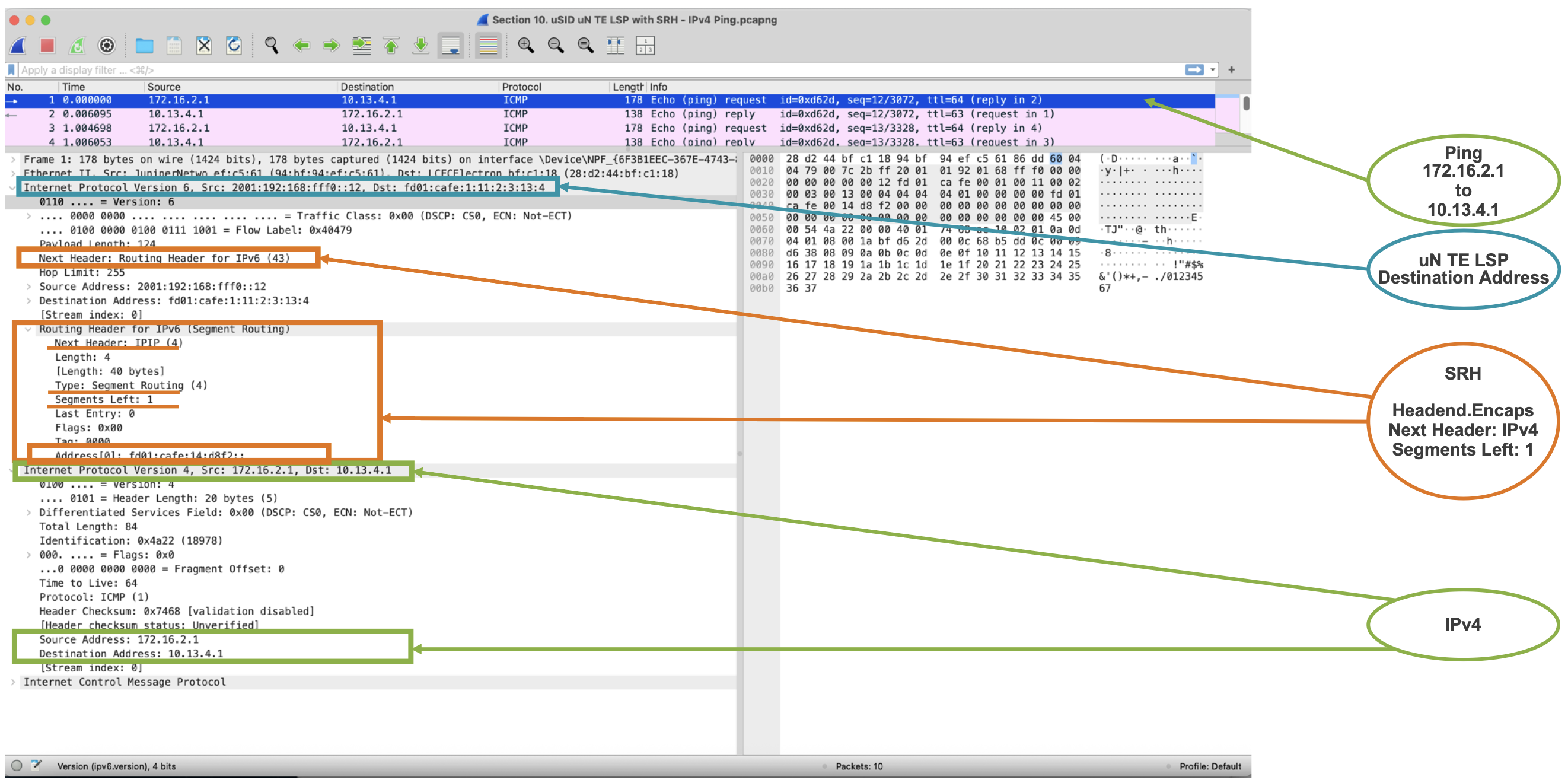Apply the display filter with the arrow button
Image resolution: width=1568 pixels, height=783 pixels.
point(1195,70)
